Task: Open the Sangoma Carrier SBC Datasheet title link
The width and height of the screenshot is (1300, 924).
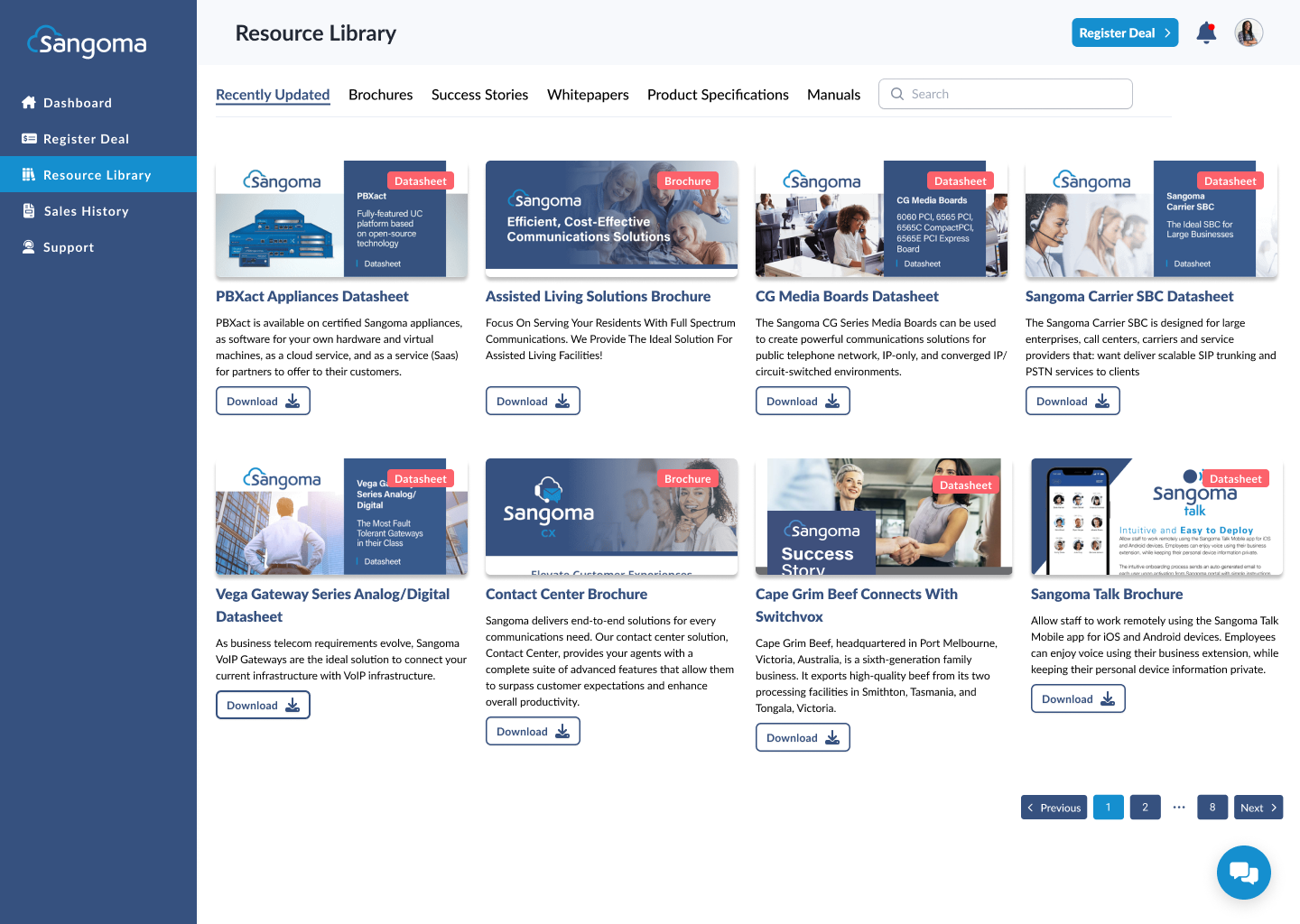Action: point(1129,296)
